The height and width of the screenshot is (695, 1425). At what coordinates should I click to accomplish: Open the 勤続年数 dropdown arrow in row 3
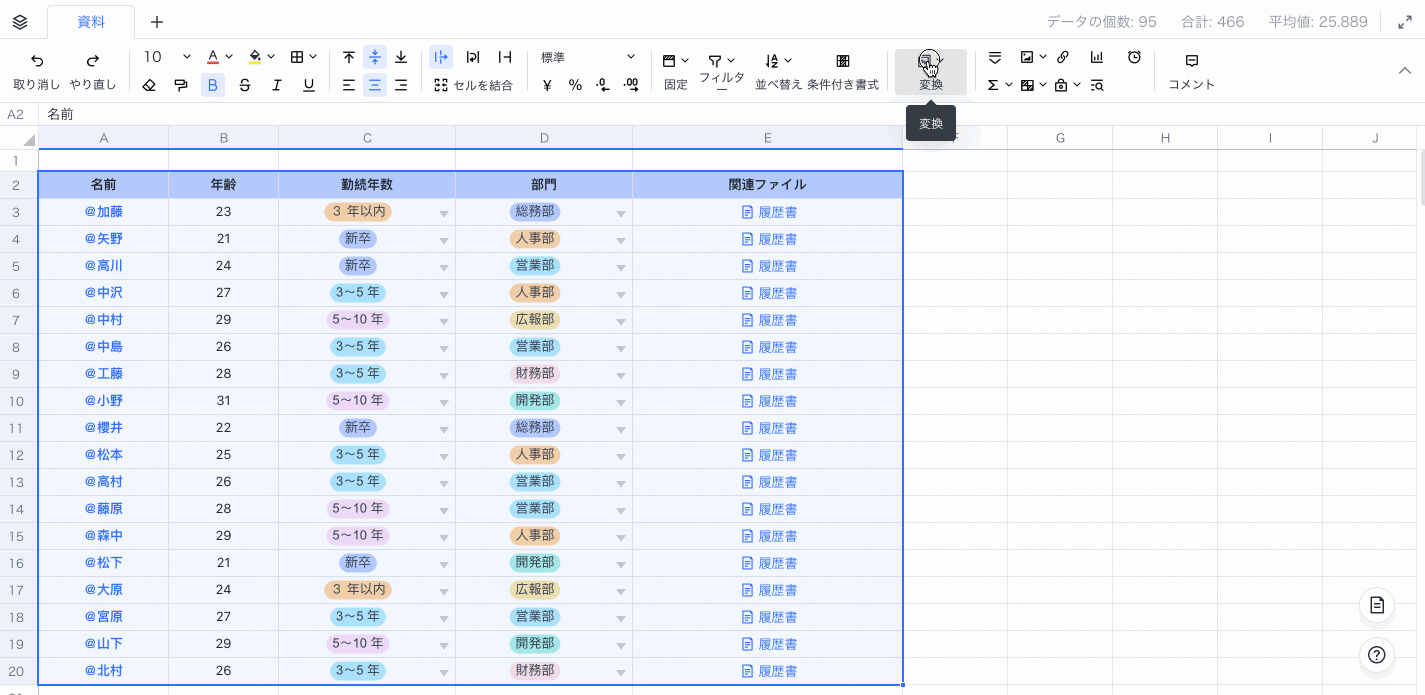443,213
